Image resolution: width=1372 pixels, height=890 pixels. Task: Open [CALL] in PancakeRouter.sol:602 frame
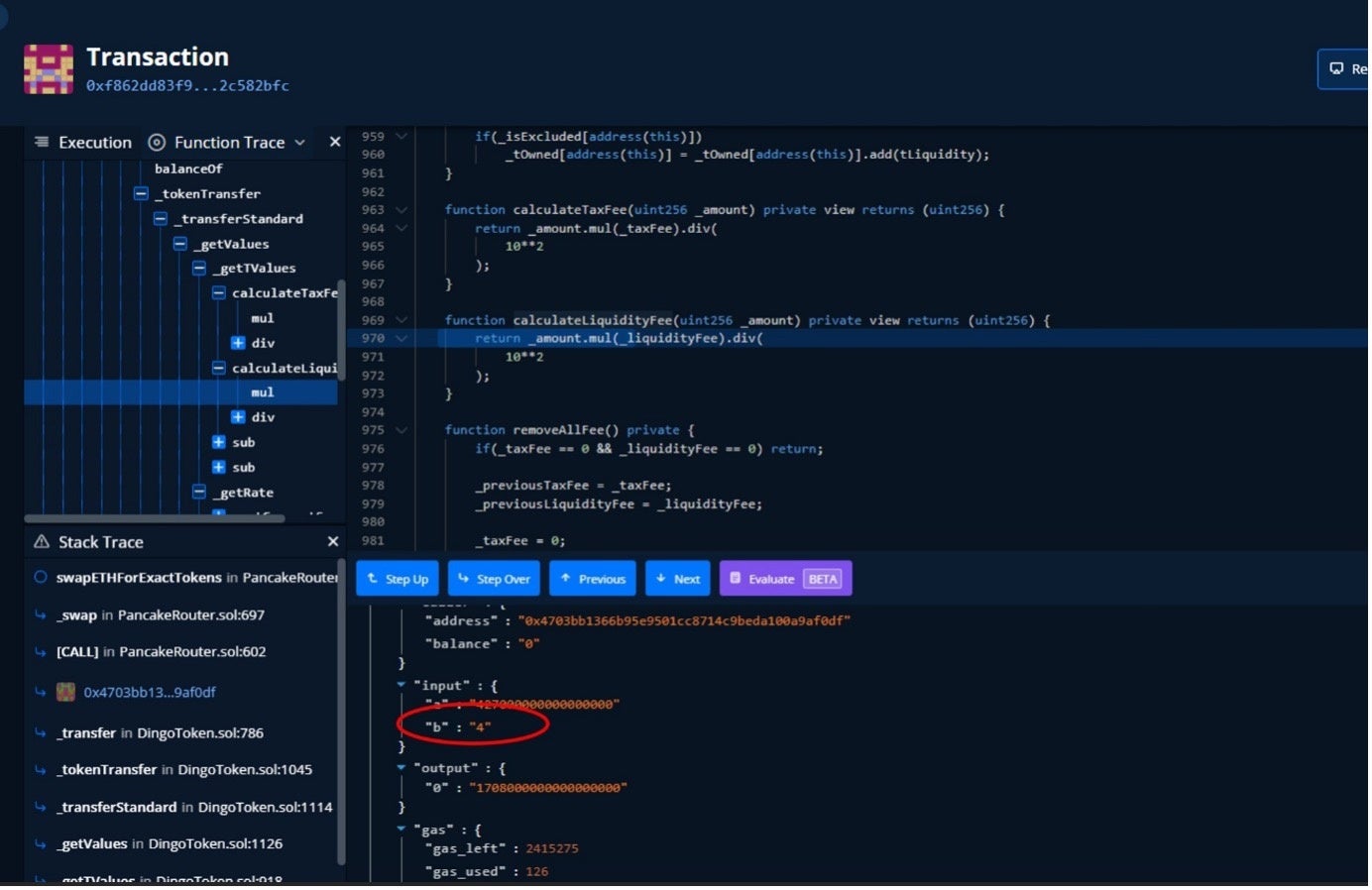[161, 652]
